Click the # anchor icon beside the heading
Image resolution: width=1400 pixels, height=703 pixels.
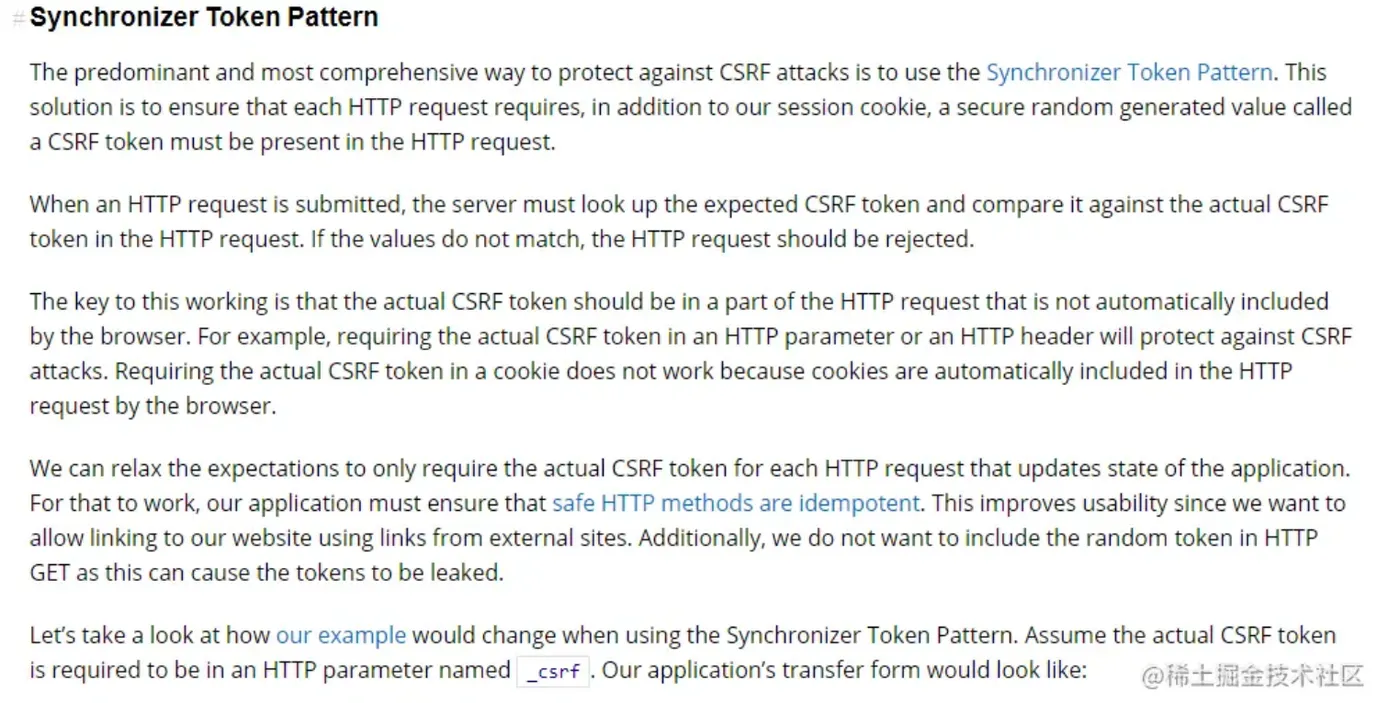click(x=18, y=18)
